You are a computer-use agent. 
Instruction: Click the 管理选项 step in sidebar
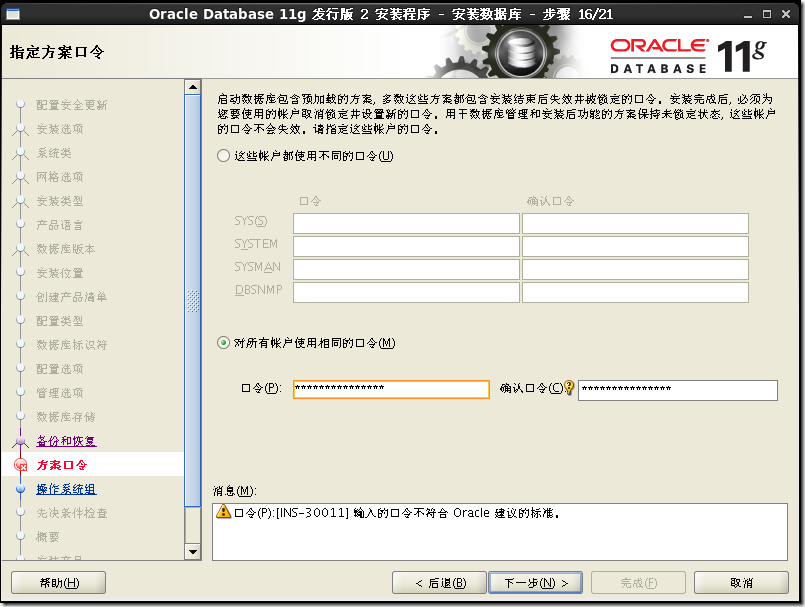coord(60,393)
